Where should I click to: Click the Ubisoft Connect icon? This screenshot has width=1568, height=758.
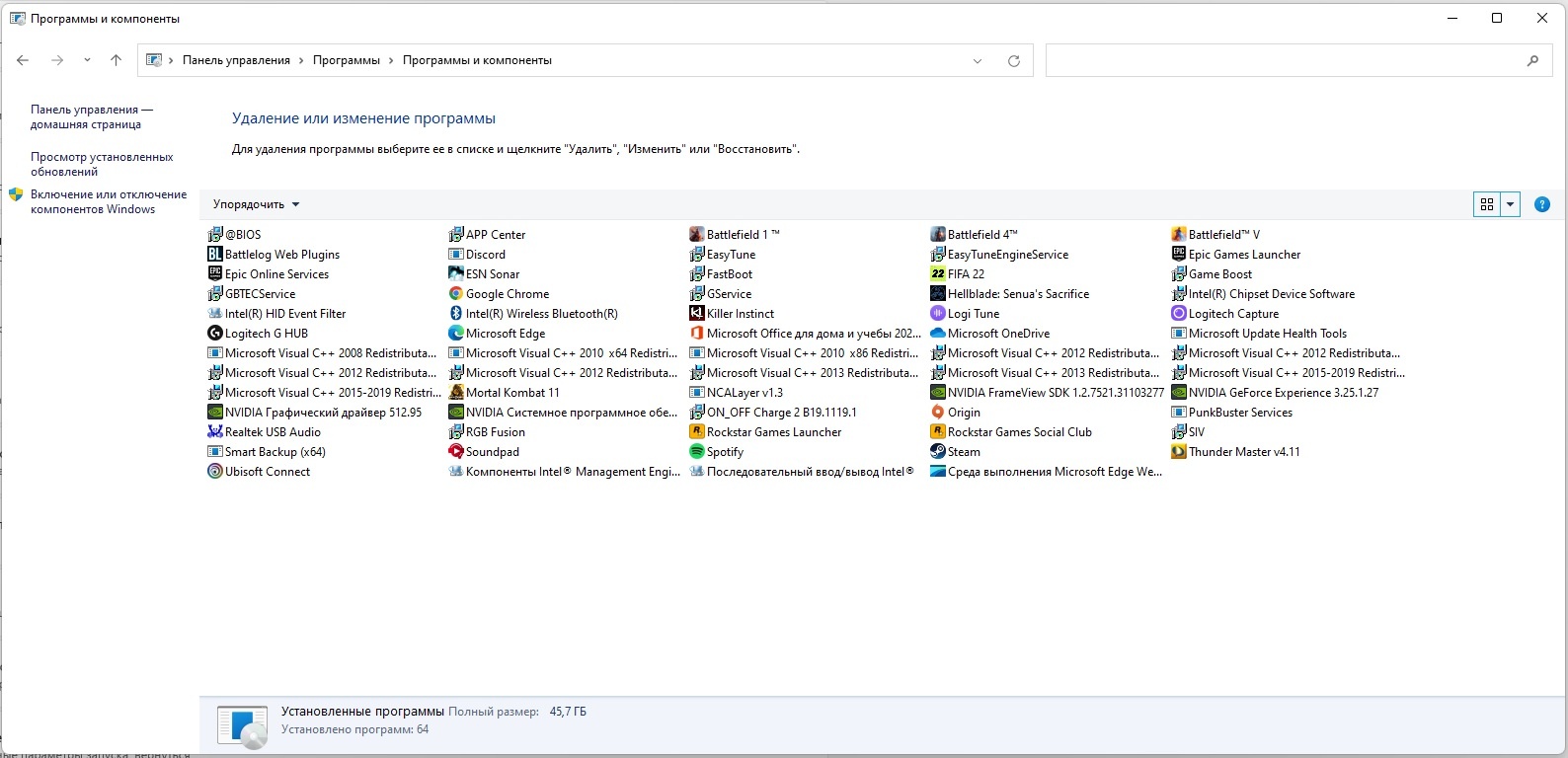coord(215,472)
